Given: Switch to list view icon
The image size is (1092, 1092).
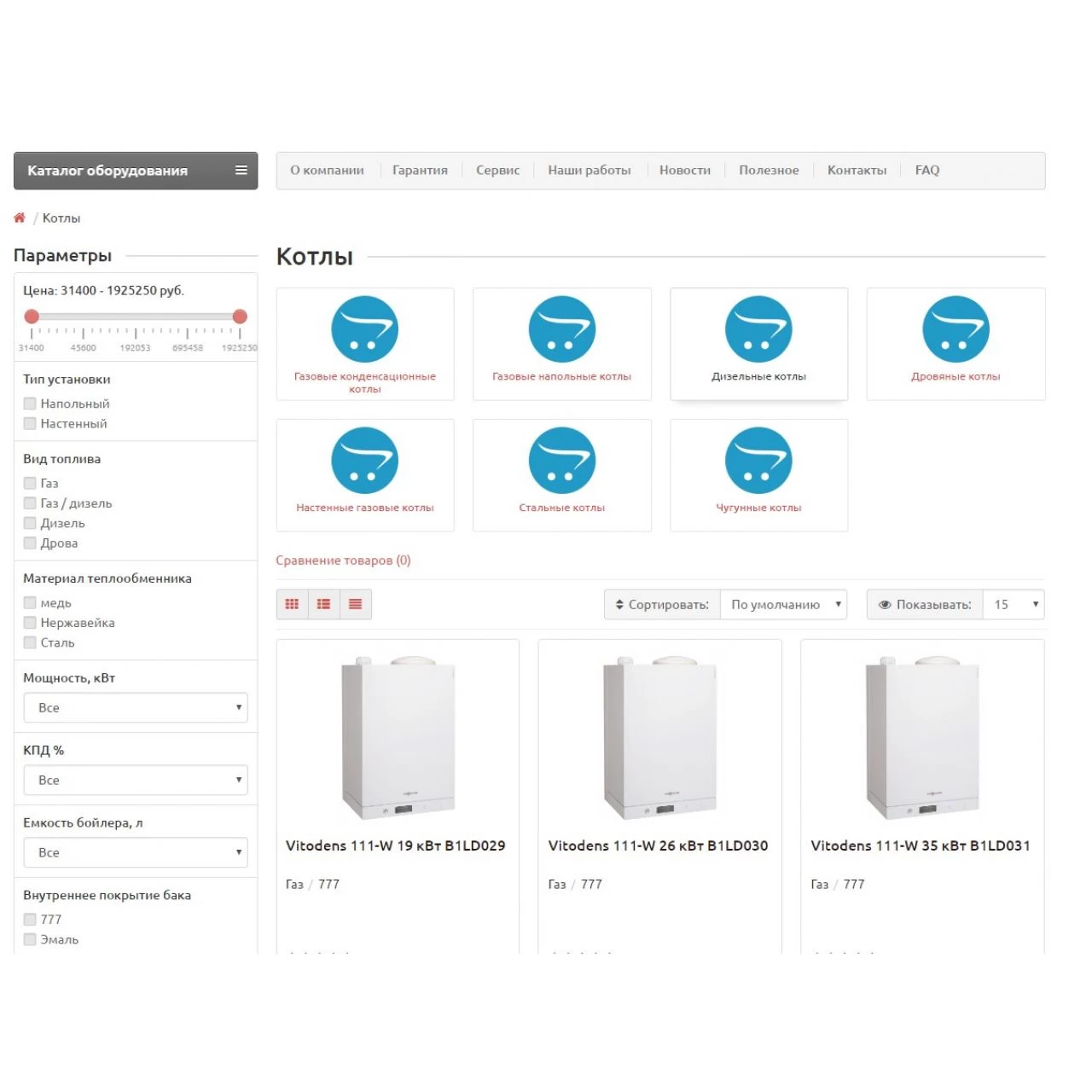Looking at the screenshot, I should [x=323, y=604].
